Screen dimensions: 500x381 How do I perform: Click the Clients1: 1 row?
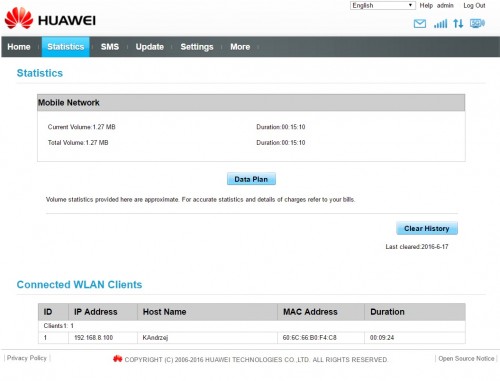(252, 326)
